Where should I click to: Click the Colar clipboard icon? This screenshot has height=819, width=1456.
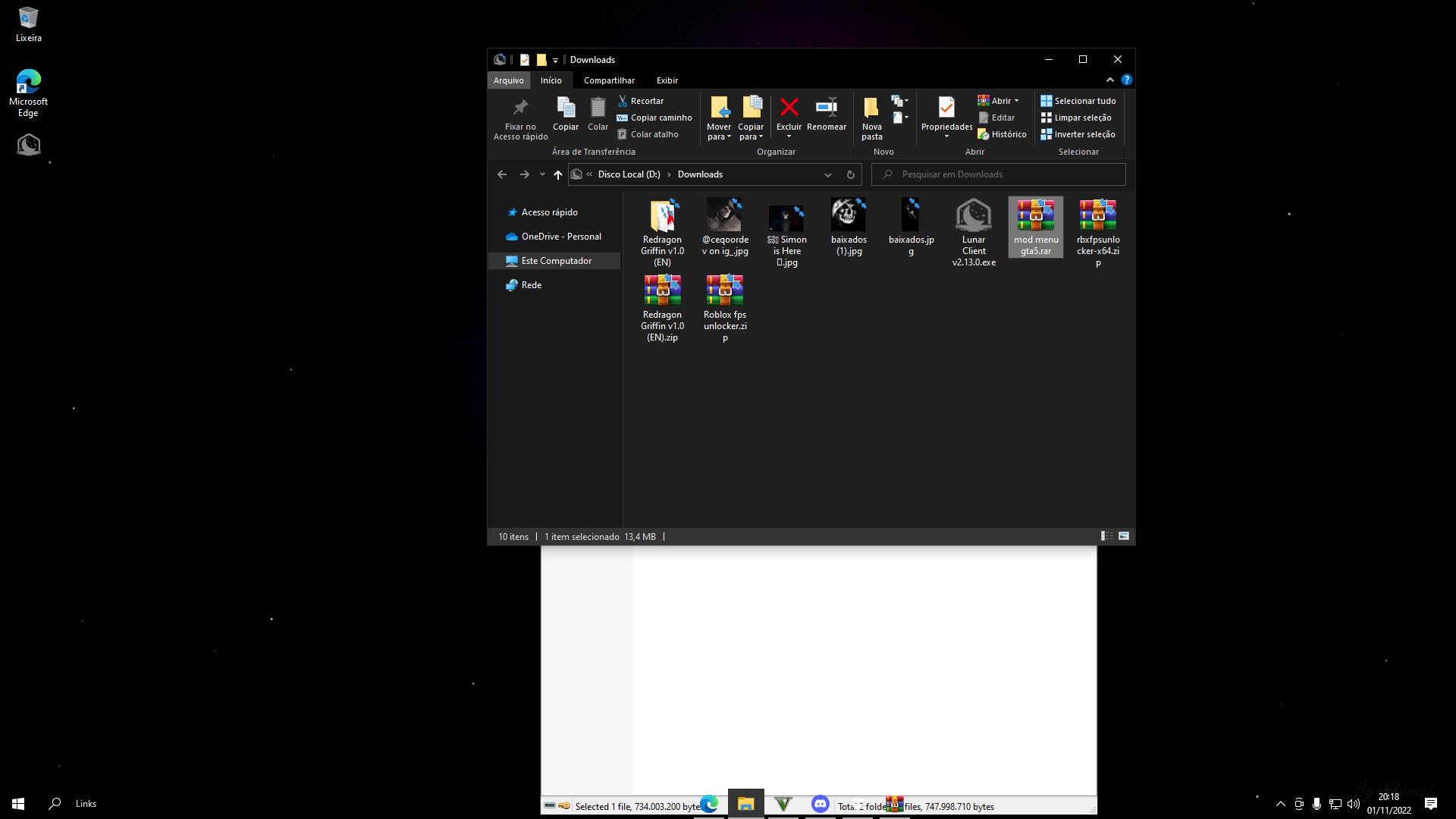pyautogui.click(x=598, y=108)
